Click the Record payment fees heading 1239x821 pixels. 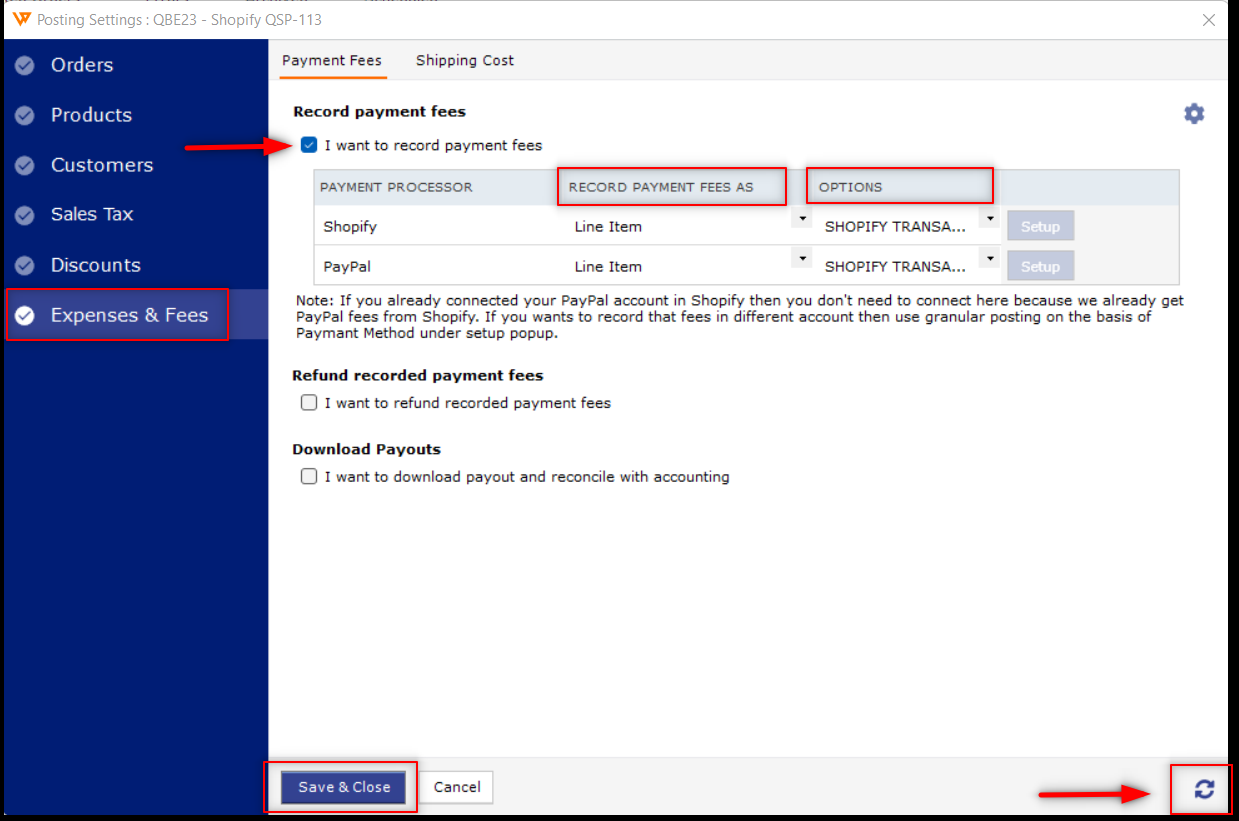point(379,111)
